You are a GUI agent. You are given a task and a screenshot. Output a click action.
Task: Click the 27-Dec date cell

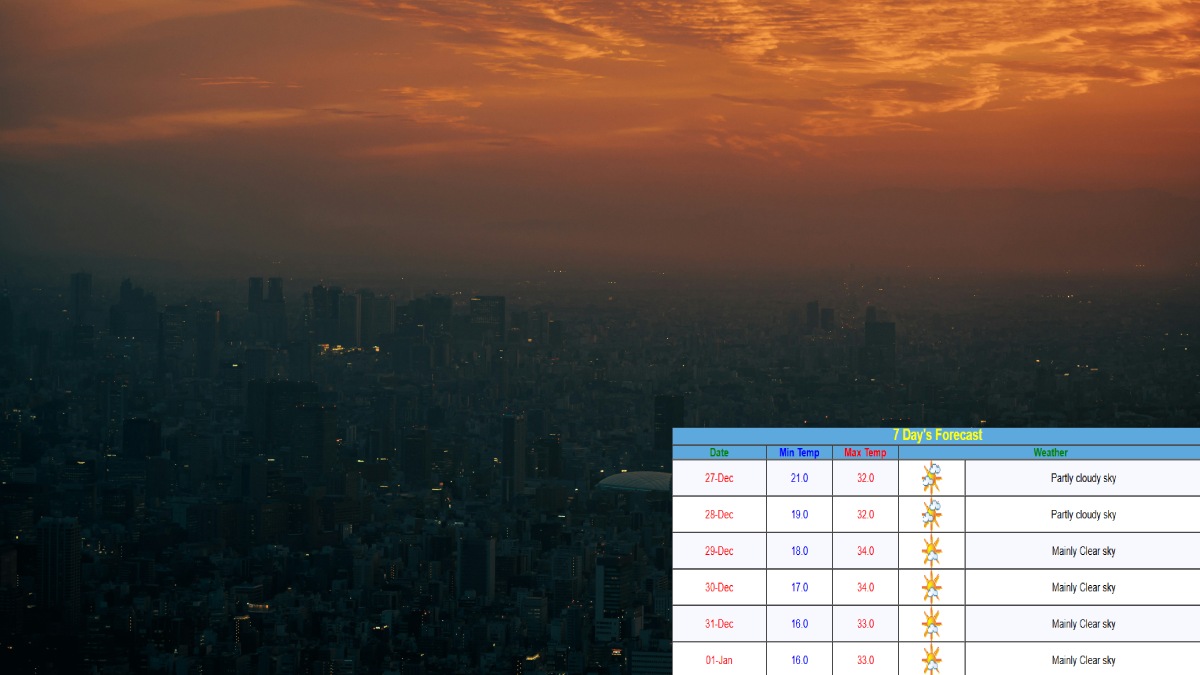719,478
